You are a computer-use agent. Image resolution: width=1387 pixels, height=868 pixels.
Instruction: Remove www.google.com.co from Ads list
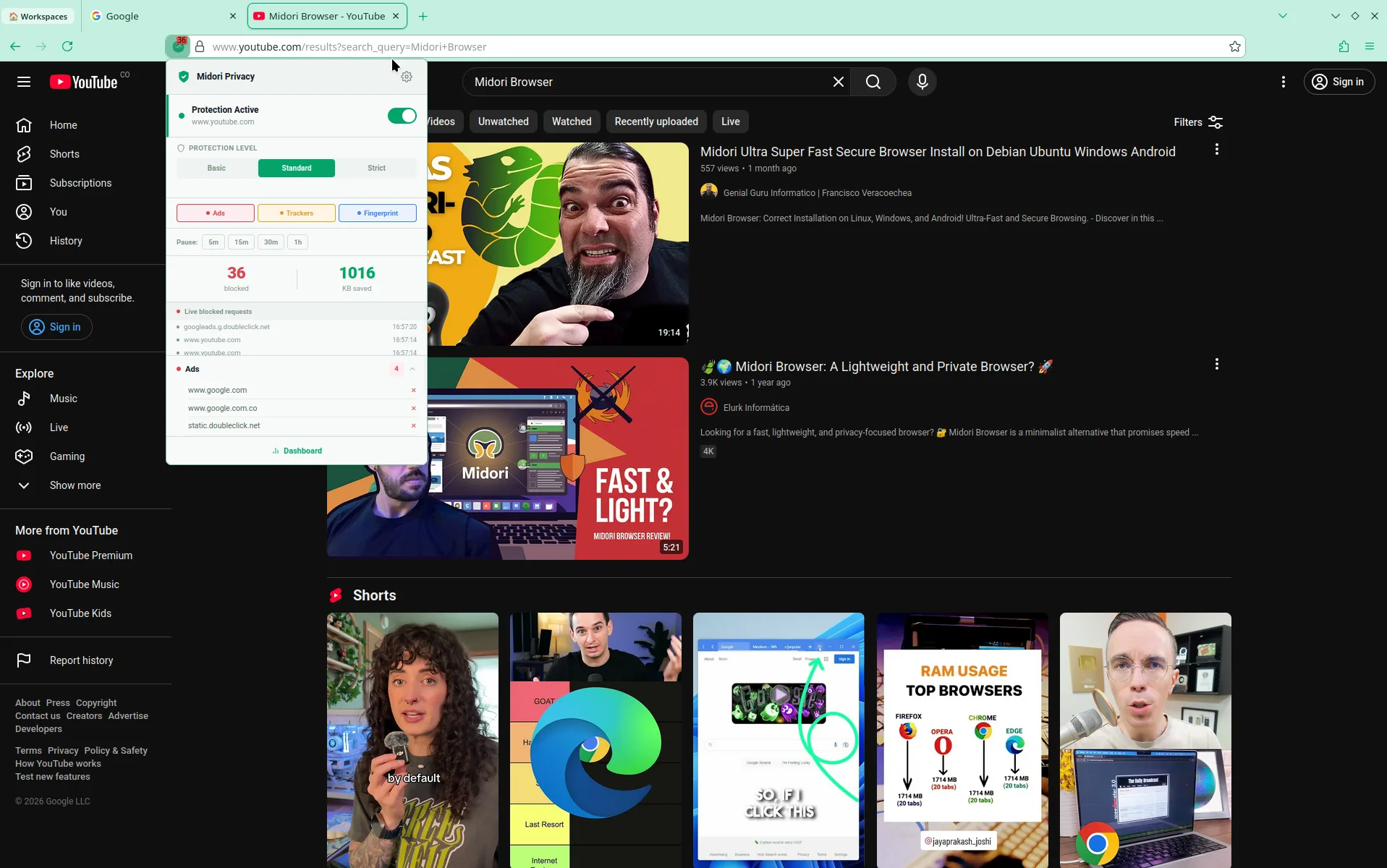pos(414,409)
